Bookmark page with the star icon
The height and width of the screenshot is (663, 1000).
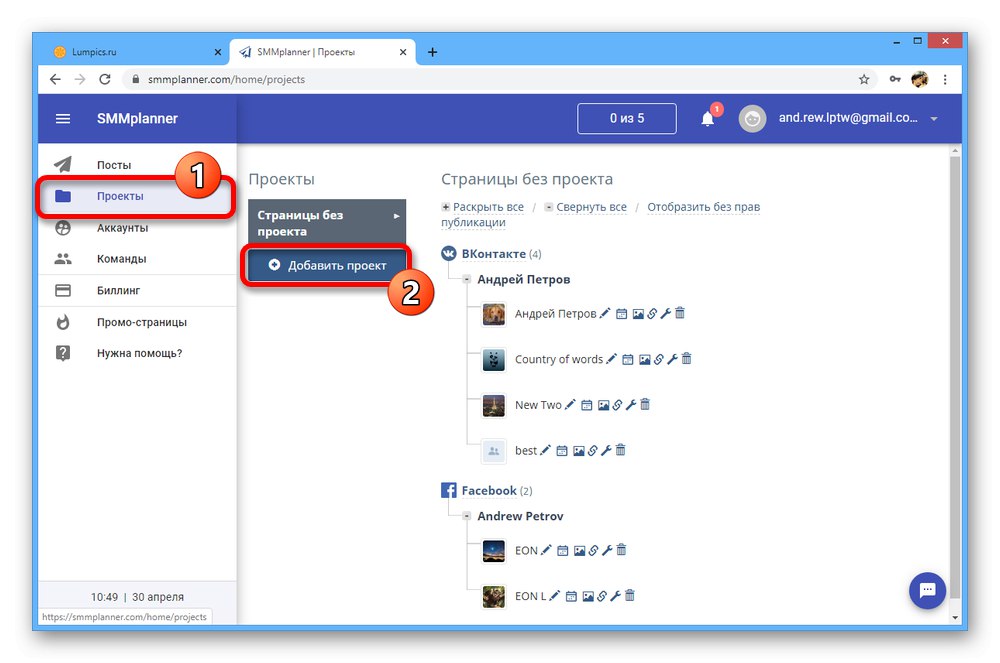pos(864,79)
